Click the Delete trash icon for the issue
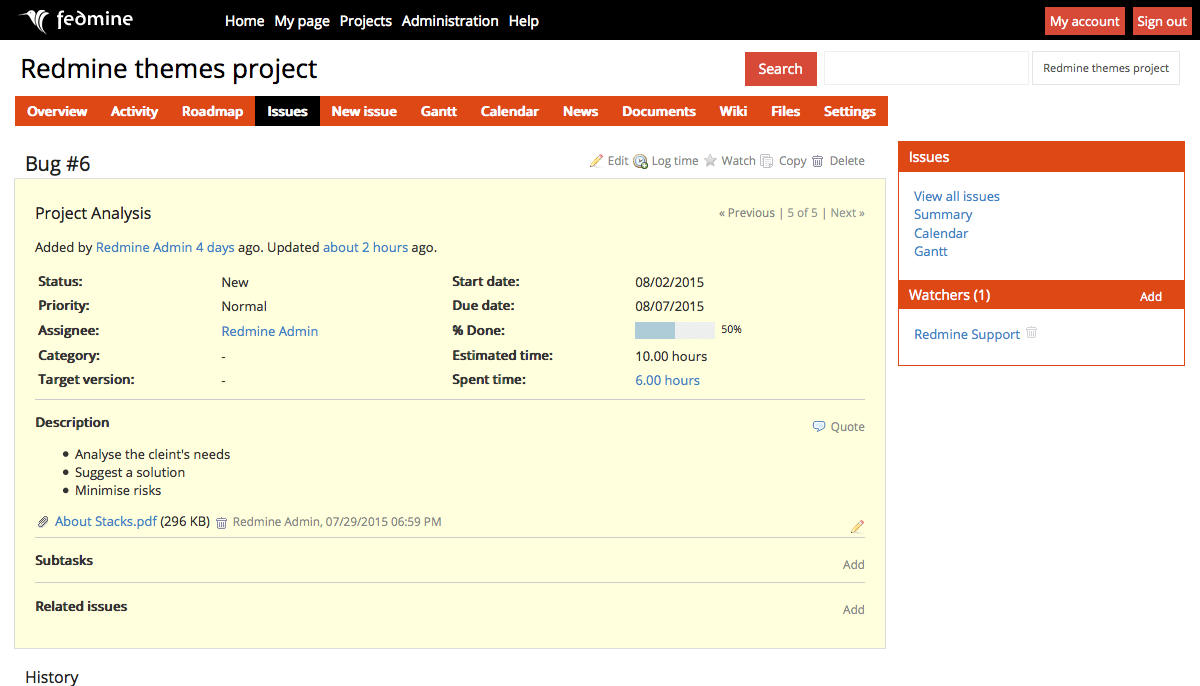Image resolution: width=1200 pixels, height=686 pixels. (x=817, y=161)
